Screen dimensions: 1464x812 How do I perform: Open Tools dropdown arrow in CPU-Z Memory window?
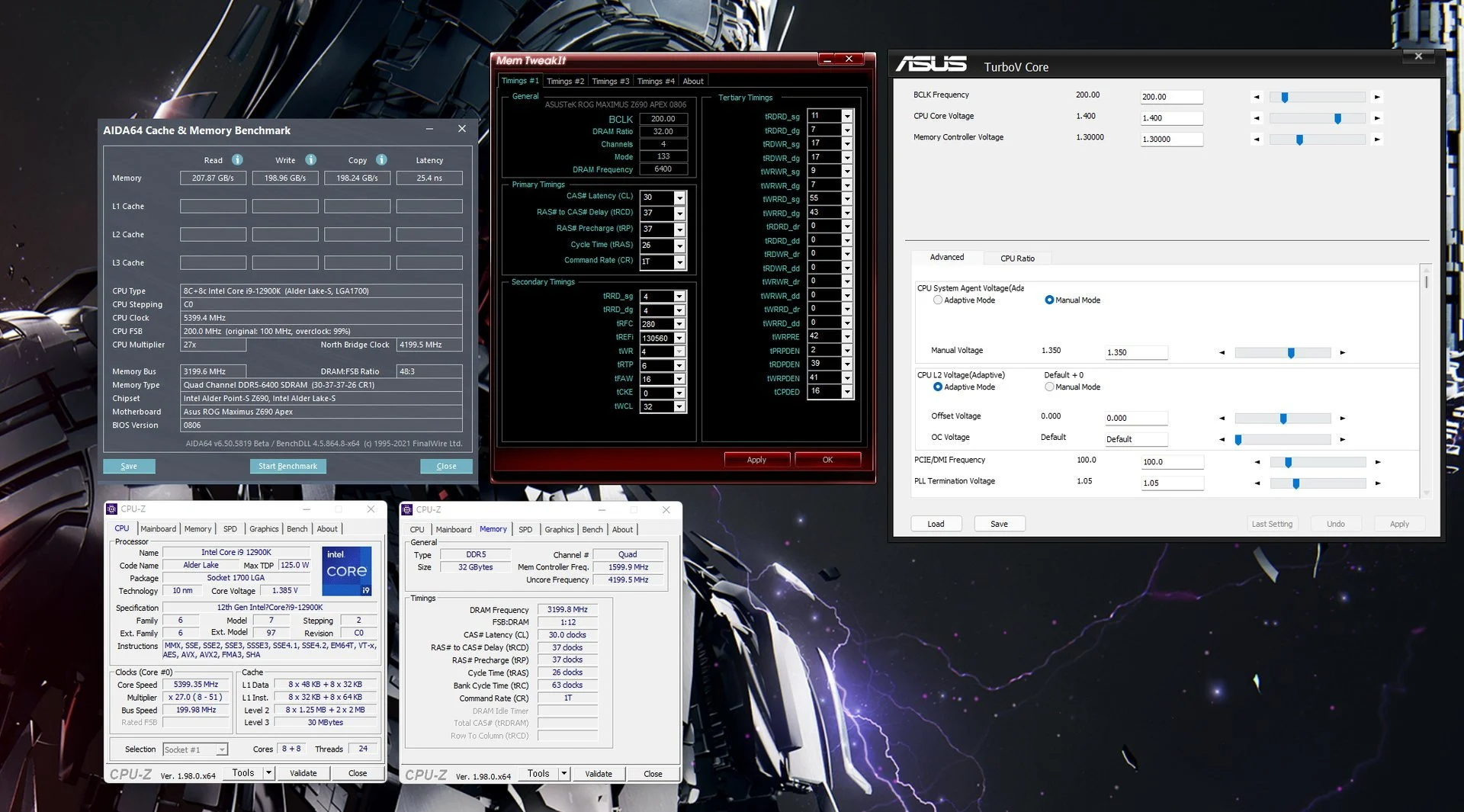coord(564,773)
